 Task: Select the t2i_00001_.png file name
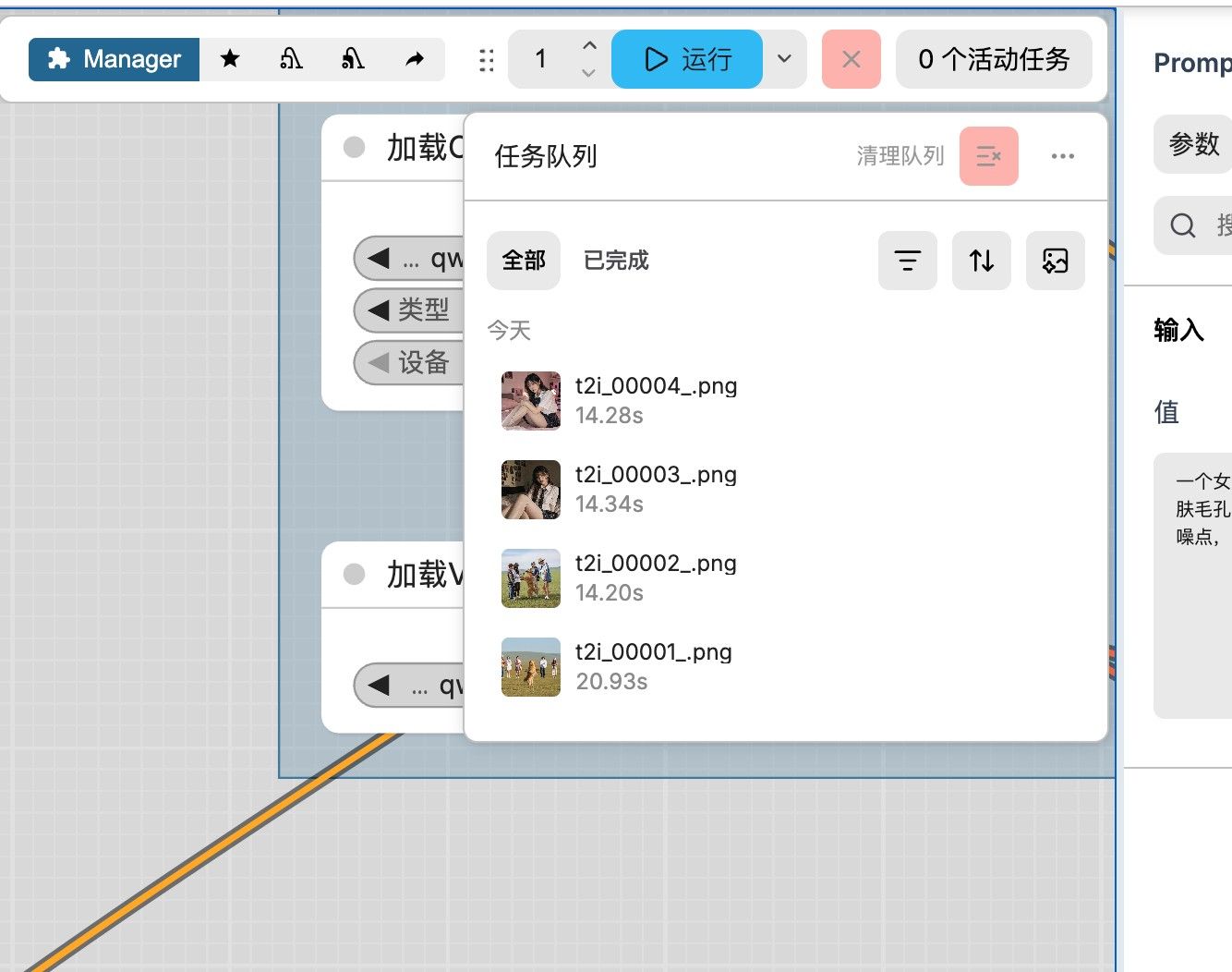[654, 652]
